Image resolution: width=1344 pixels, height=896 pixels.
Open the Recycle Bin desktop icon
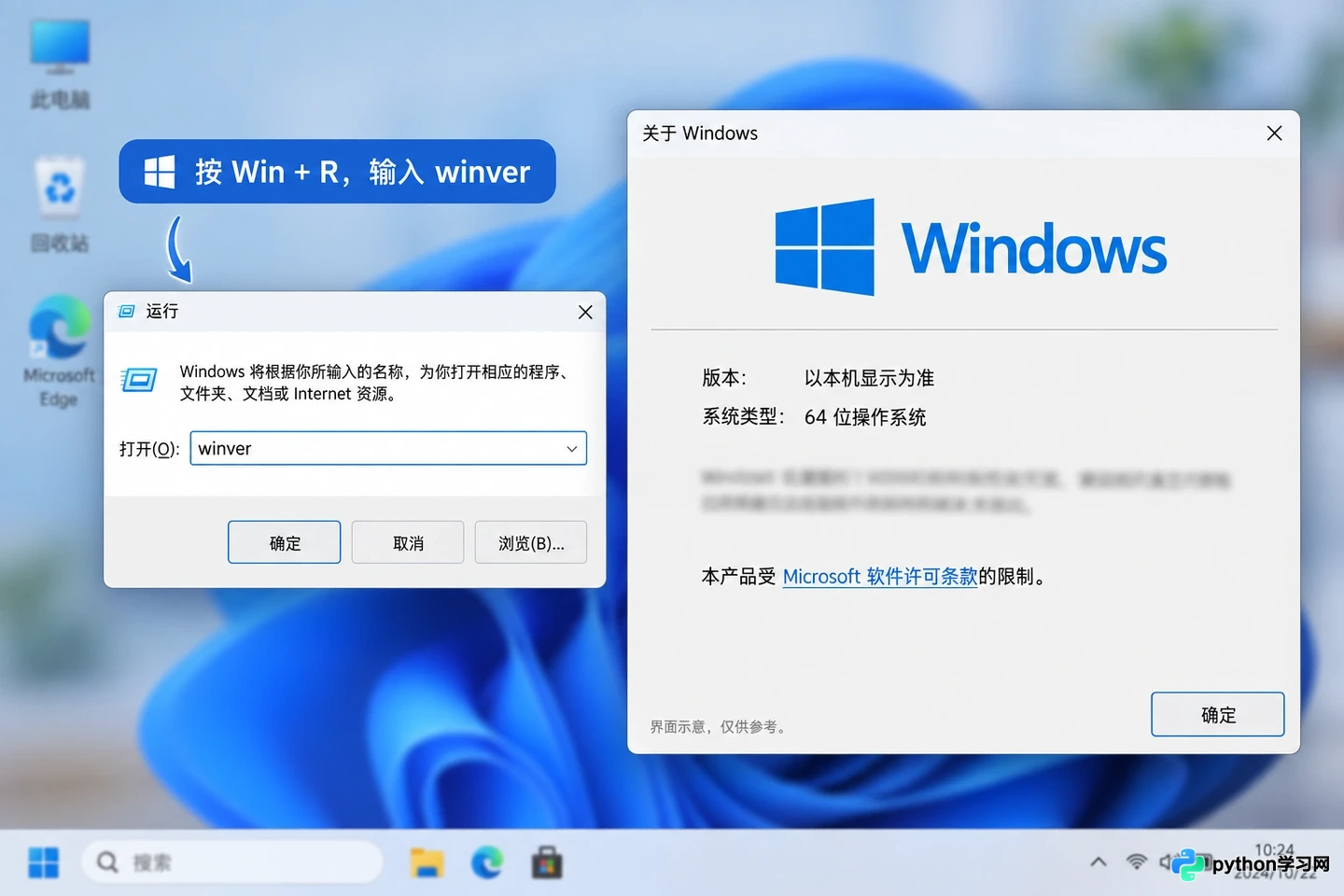pos(60,205)
